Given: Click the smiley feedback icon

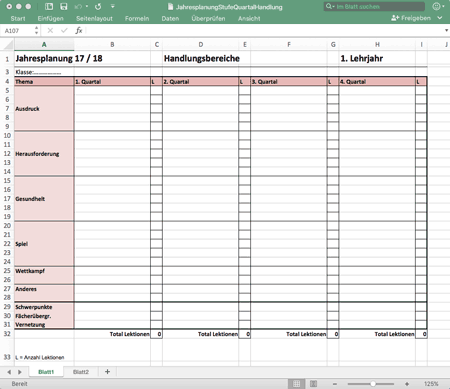Looking at the screenshot, I should pyautogui.click(x=436, y=6).
